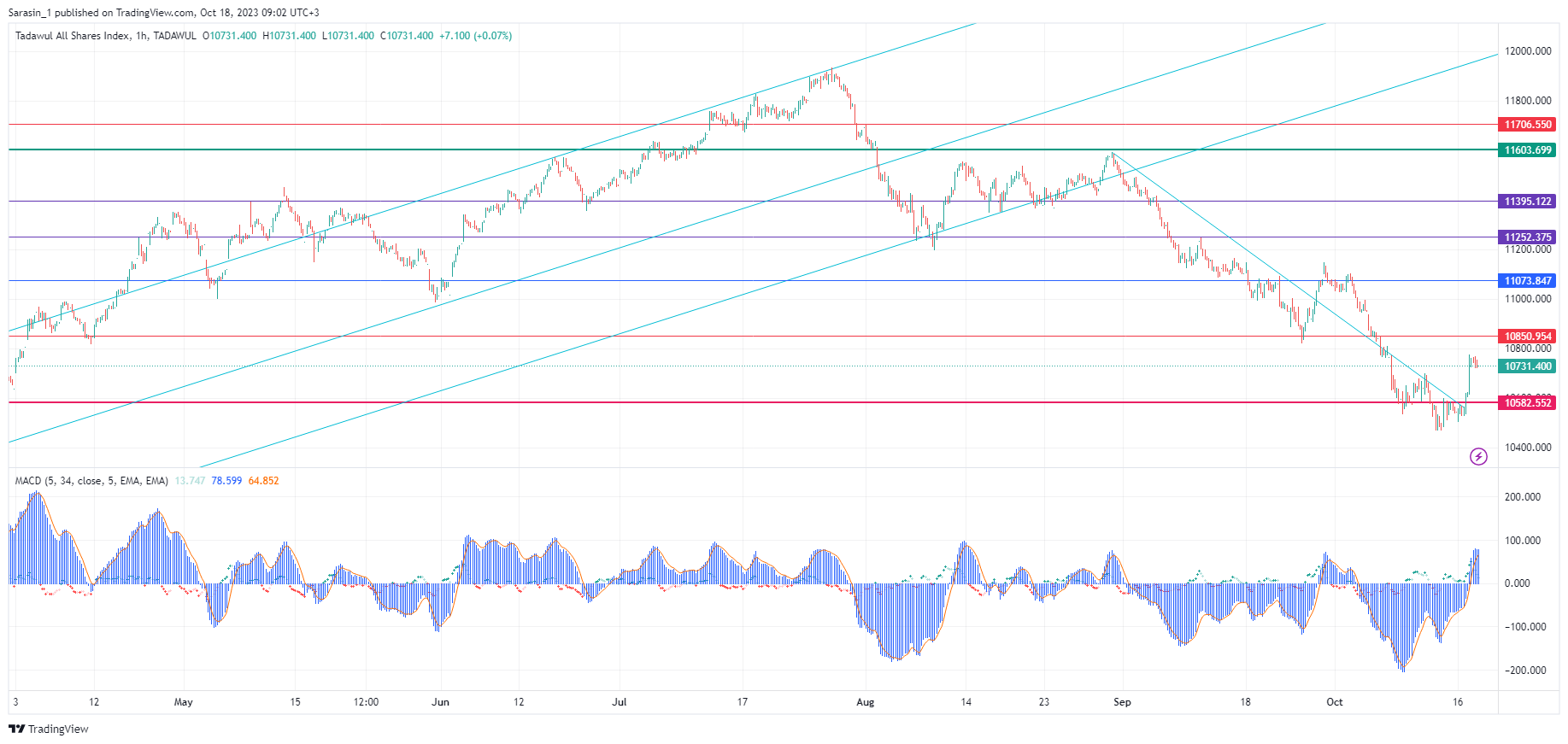The image size is (1568, 744).
Task: Click the 12:00 label on the time axis
Action: click(x=366, y=702)
